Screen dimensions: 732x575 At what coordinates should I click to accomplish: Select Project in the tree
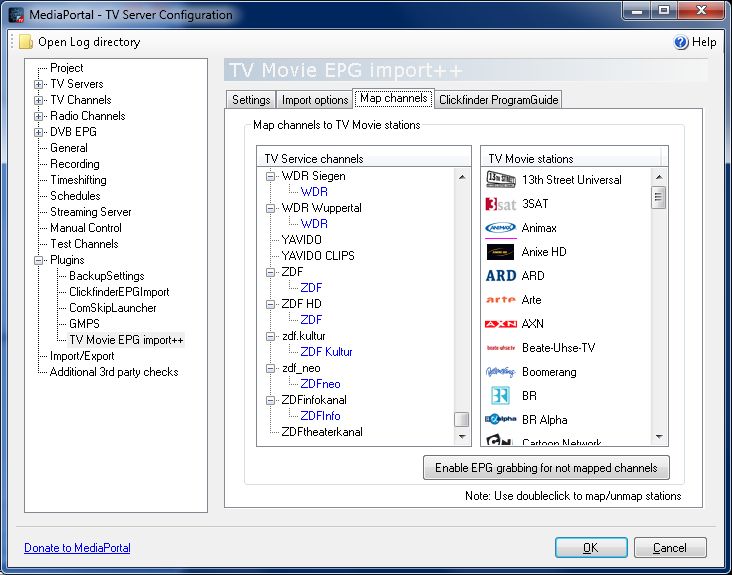pyautogui.click(x=67, y=68)
